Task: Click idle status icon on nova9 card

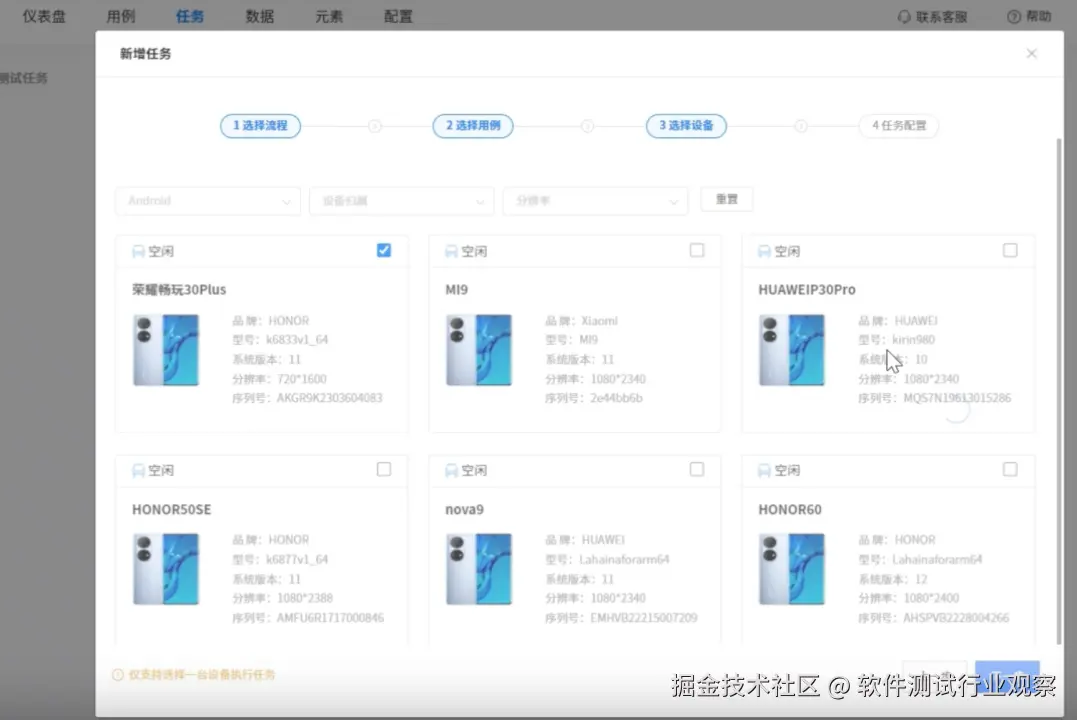Action: 451,471
